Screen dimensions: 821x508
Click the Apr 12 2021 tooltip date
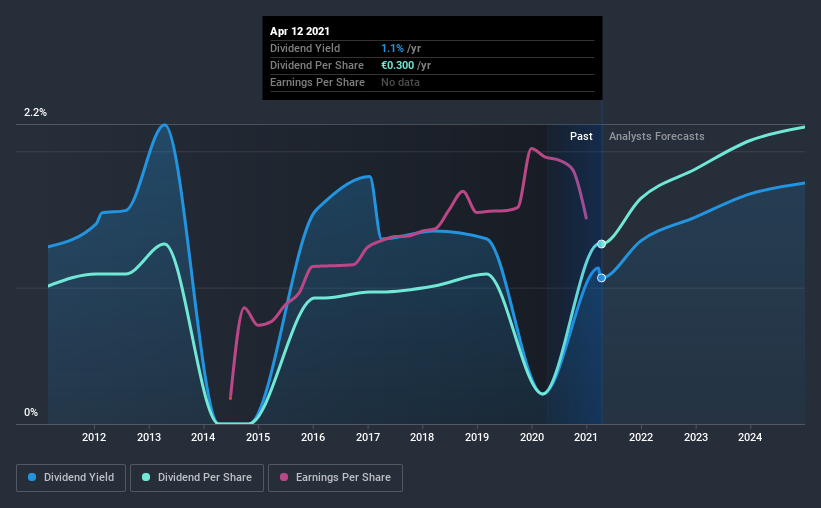point(300,31)
